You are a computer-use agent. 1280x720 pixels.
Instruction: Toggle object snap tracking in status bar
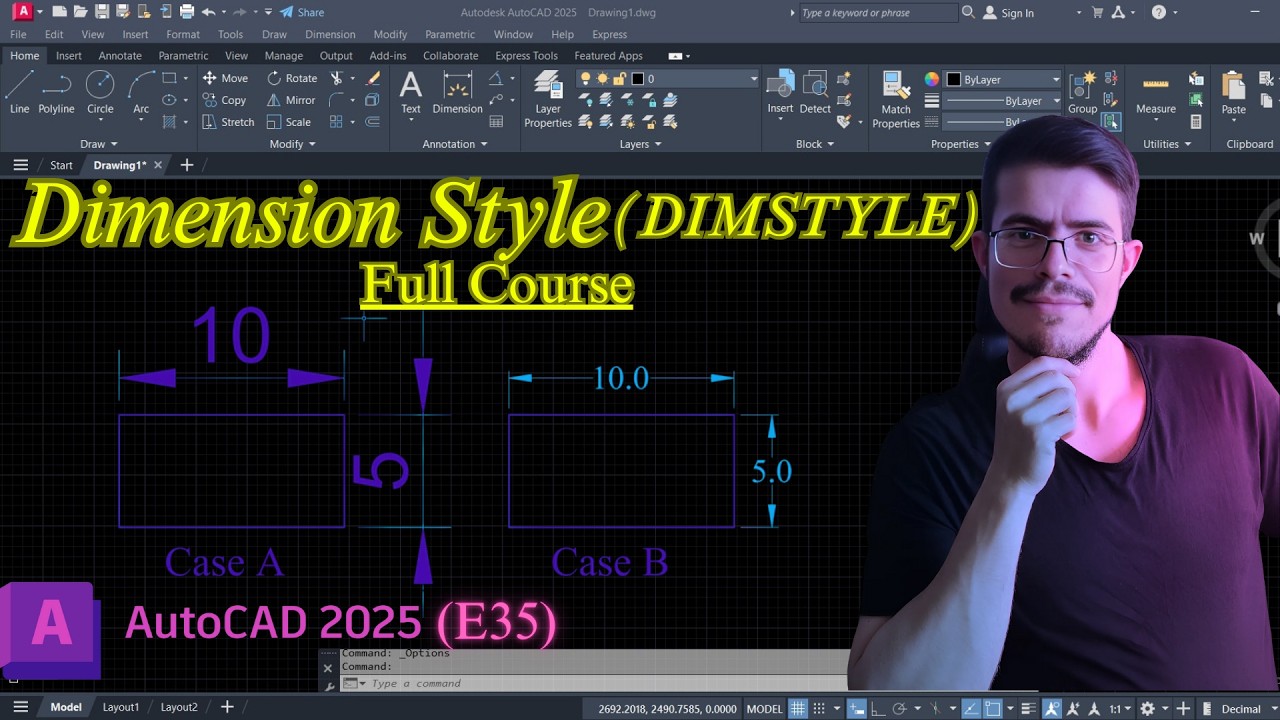[971, 708]
